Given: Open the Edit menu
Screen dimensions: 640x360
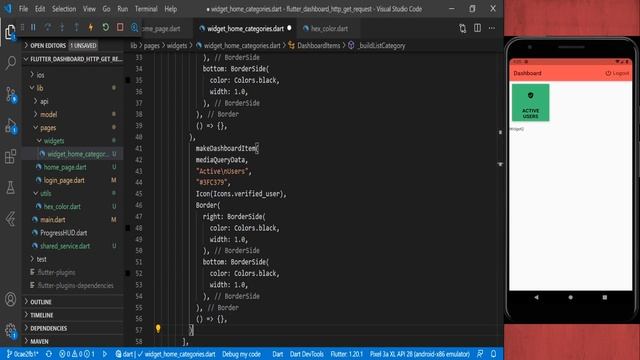Looking at the screenshot, I should click(x=40, y=9).
